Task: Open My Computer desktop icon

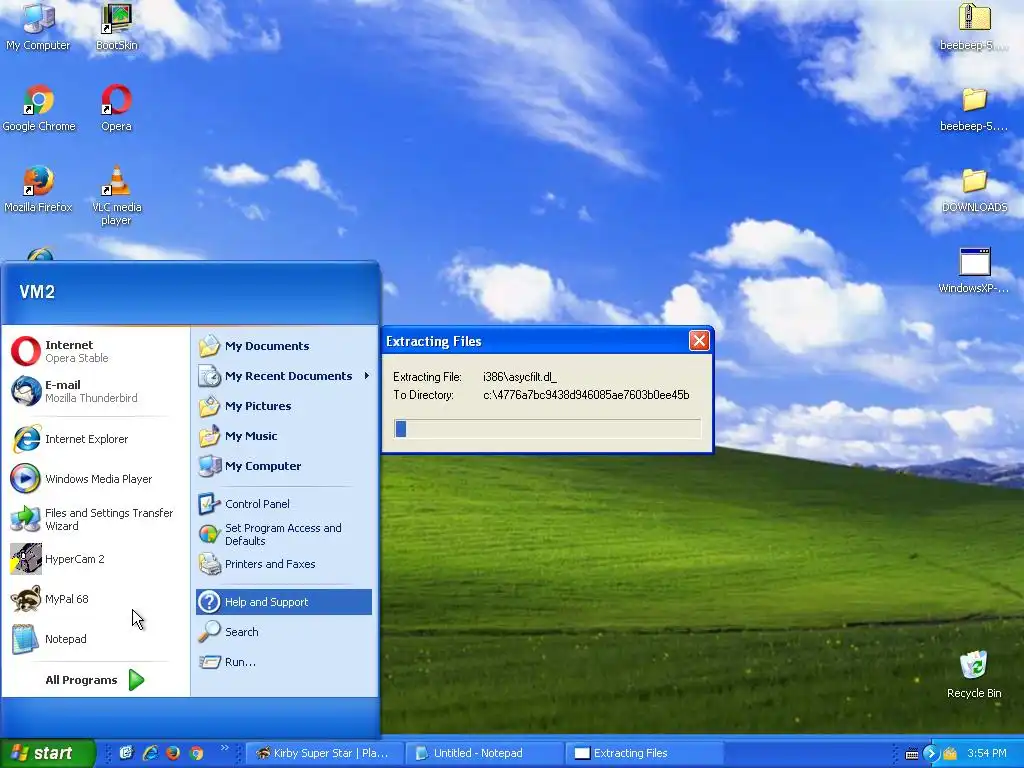Action: (38, 26)
